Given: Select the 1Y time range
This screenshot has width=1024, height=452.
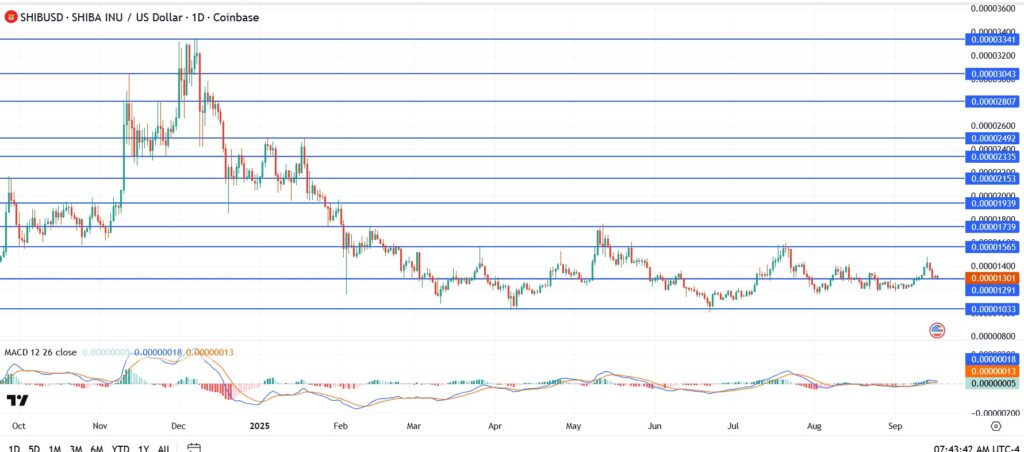Looking at the screenshot, I should pyautogui.click(x=144, y=448).
